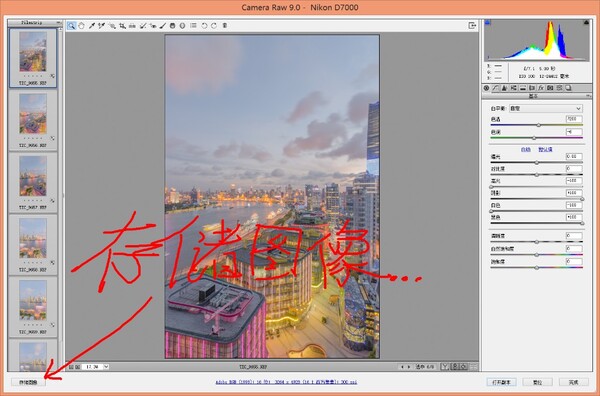Screen dimensions: 600x396
Task: Click the trash icon to mark for deletion
Action: pyautogui.click(x=225, y=26)
